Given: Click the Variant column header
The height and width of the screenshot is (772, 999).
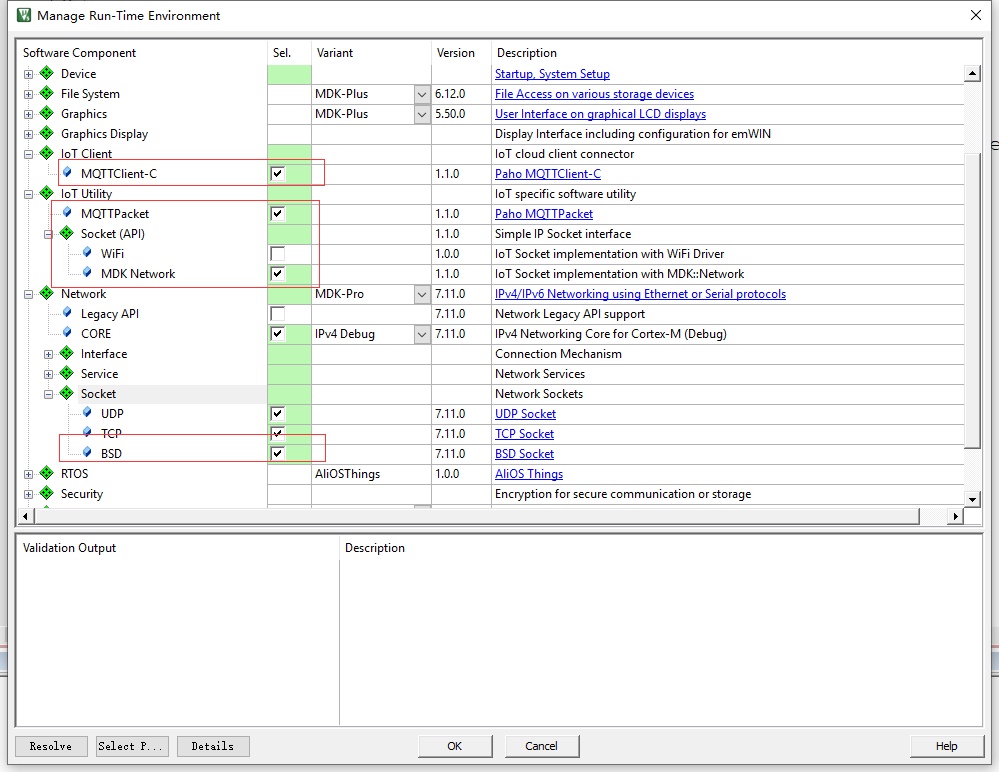Looking at the screenshot, I should click(371, 53).
